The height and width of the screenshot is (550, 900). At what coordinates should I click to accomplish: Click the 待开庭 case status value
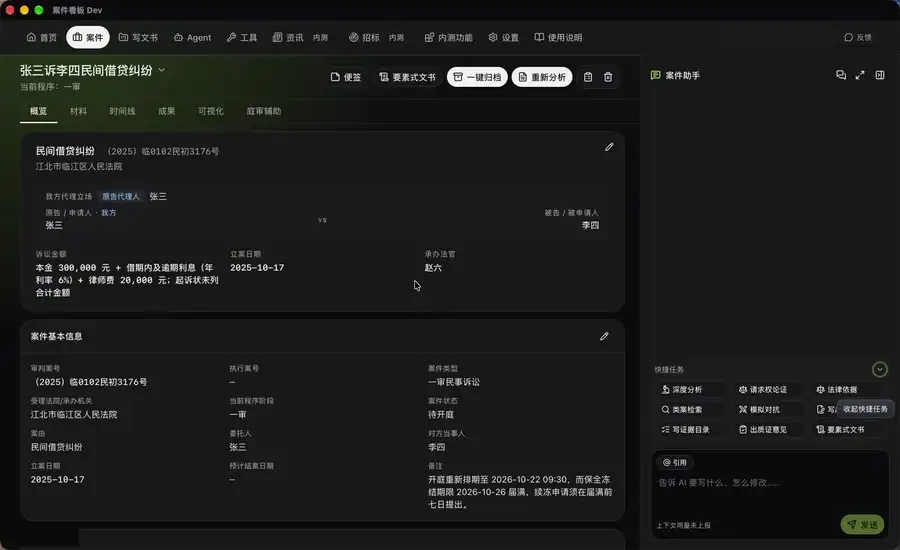(x=441, y=415)
